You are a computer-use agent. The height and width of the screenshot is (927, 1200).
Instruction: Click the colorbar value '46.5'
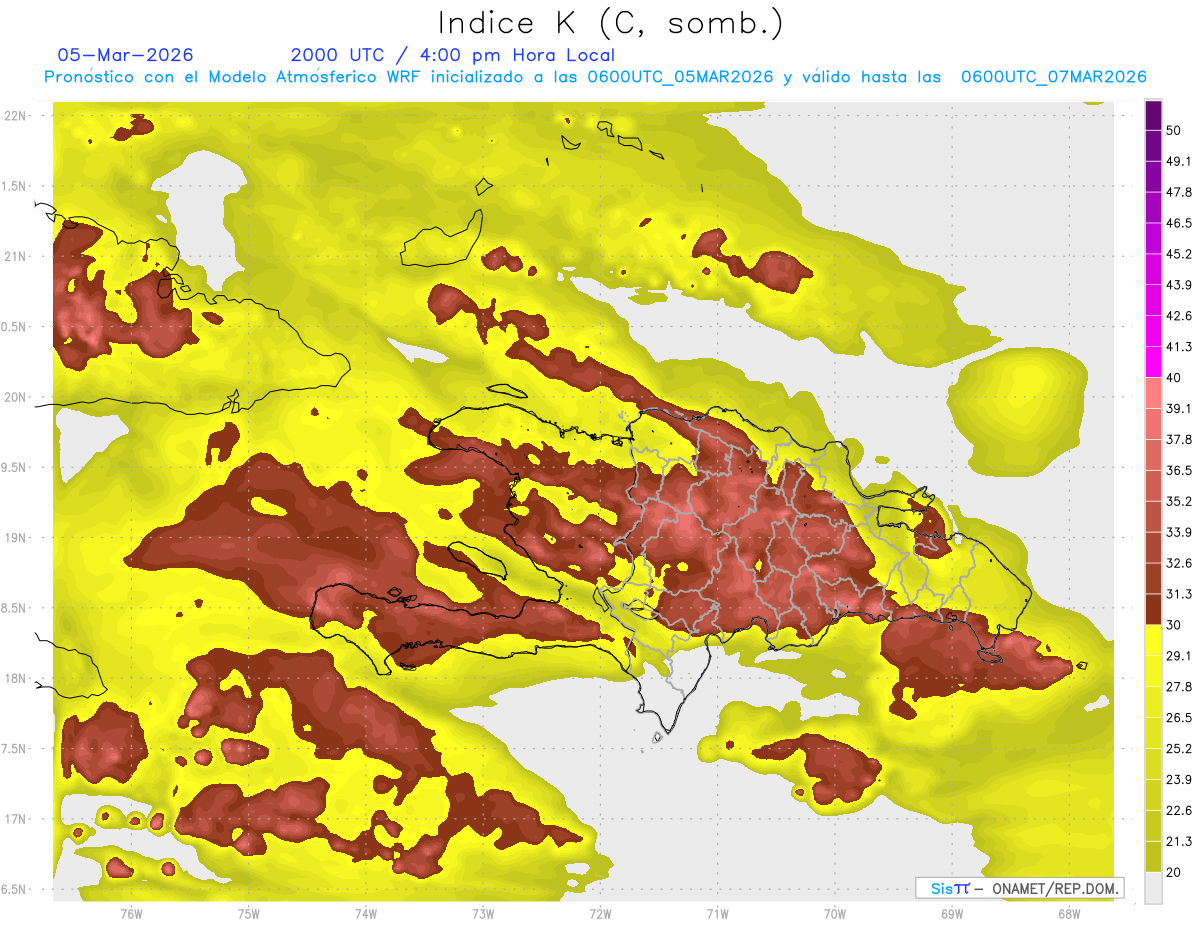tap(1179, 223)
